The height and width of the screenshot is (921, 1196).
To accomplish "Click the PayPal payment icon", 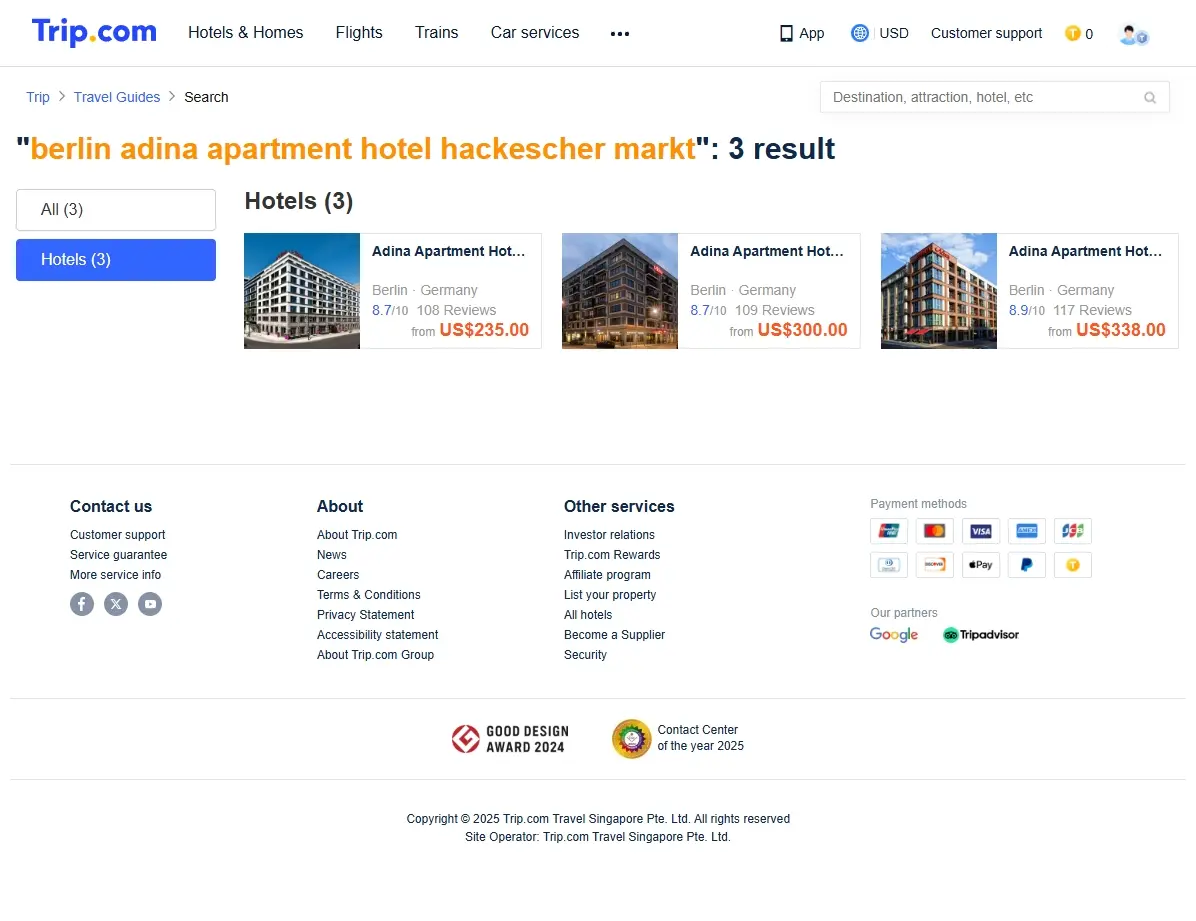I will (x=1027, y=565).
